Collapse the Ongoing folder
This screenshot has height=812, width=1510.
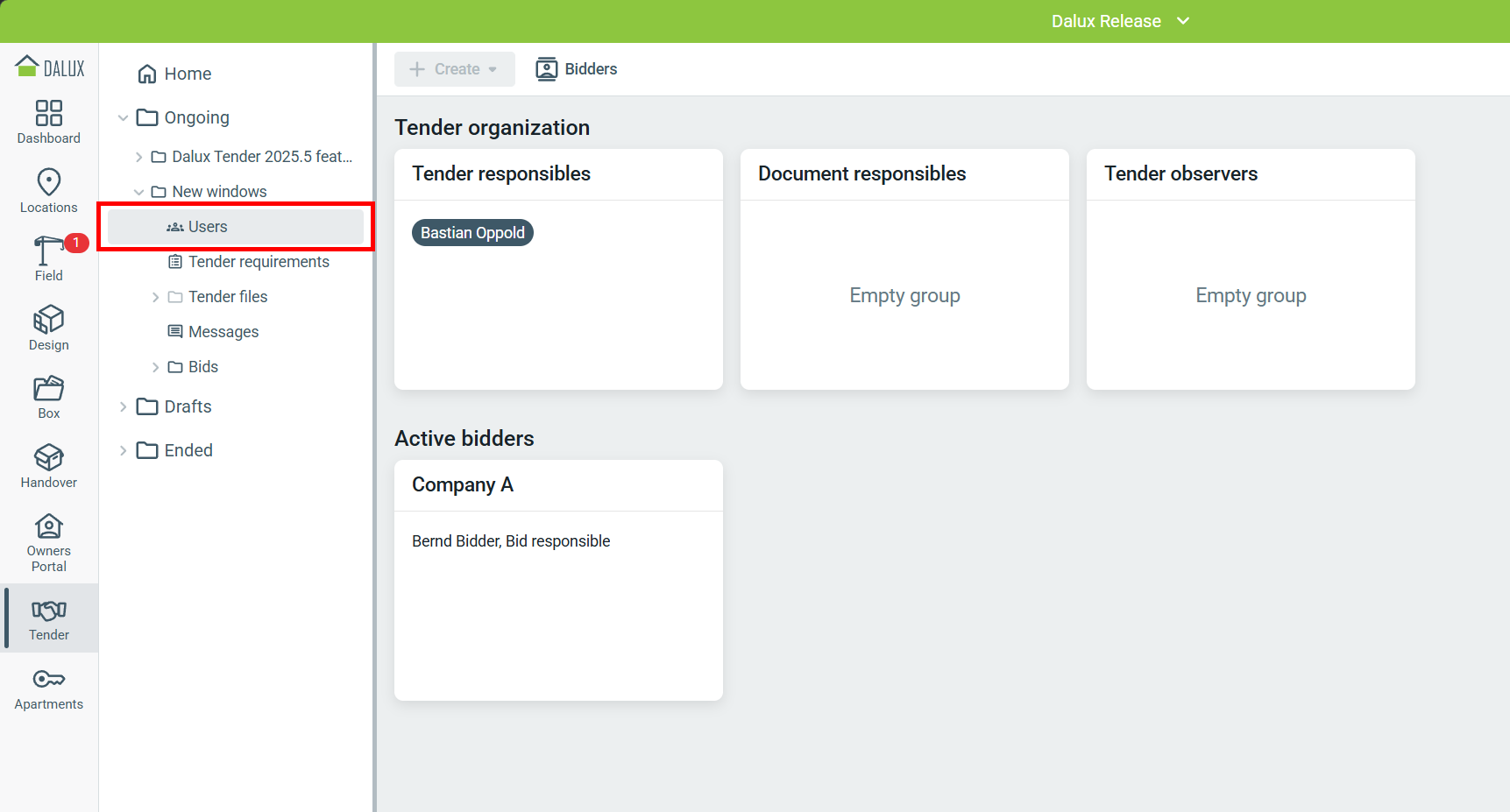click(124, 117)
